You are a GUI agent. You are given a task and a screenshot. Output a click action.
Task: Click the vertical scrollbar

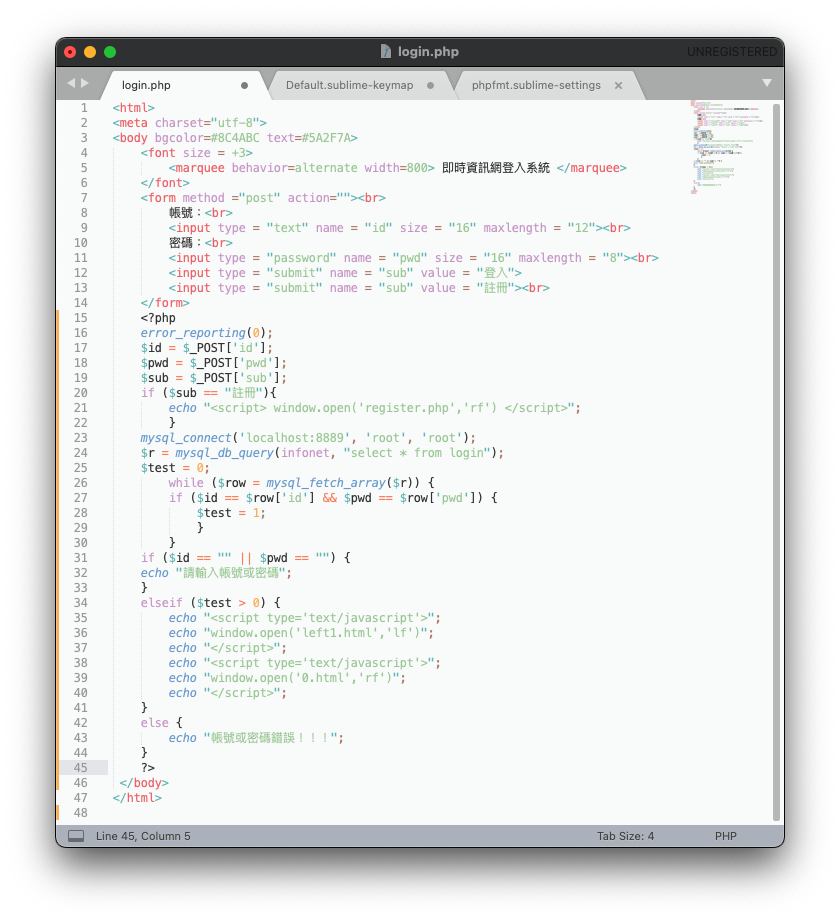click(x=776, y=462)
